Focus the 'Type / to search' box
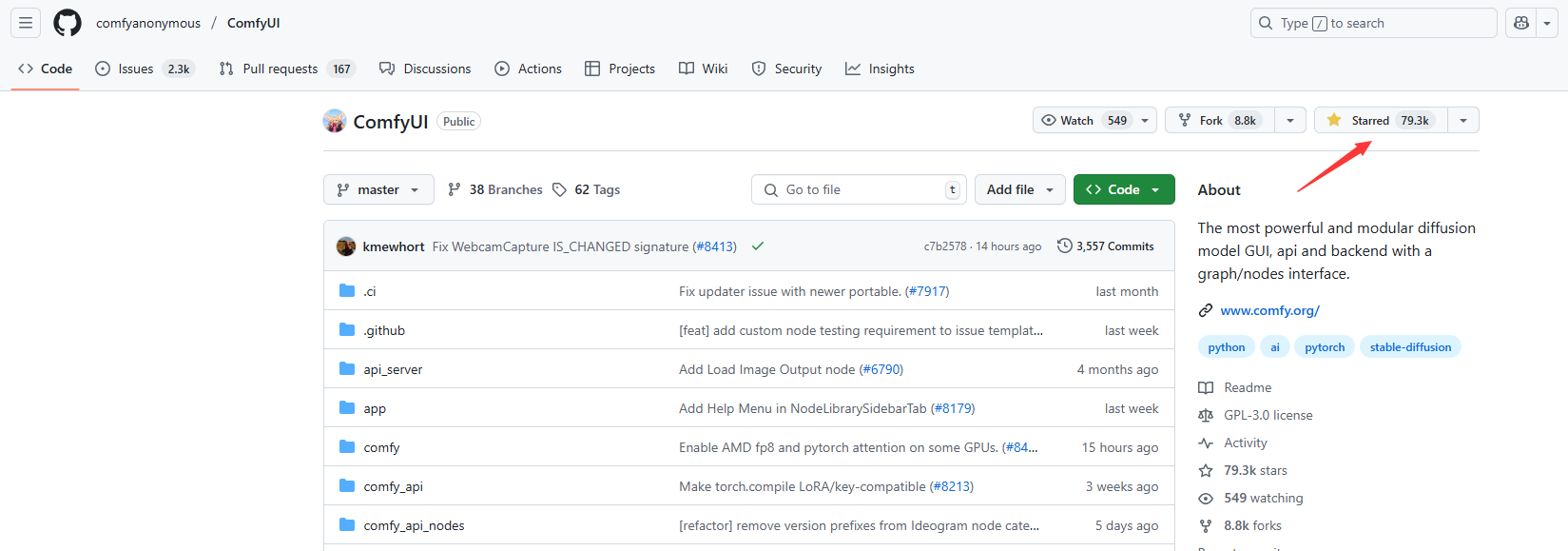This screenshot has height=551, width=1568. [1373, 23]
